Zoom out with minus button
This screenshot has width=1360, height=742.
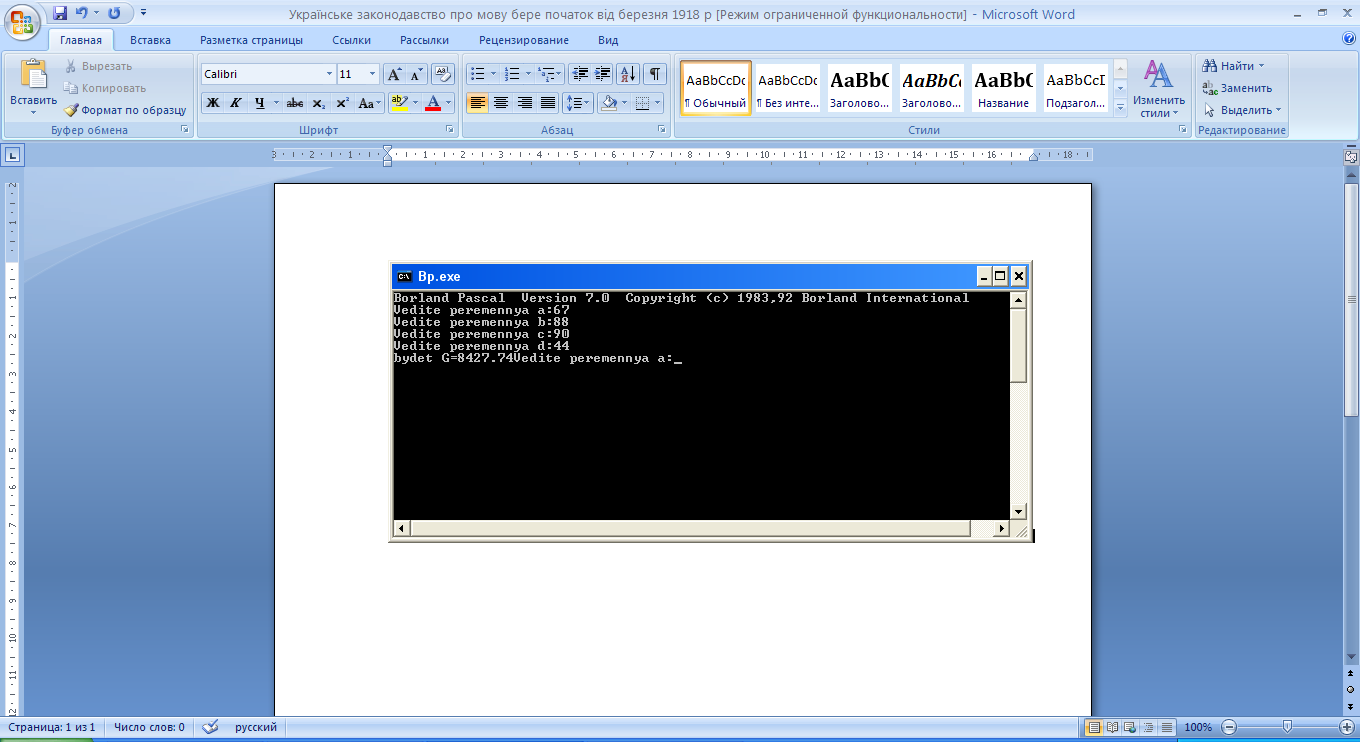click(1229, 727)
